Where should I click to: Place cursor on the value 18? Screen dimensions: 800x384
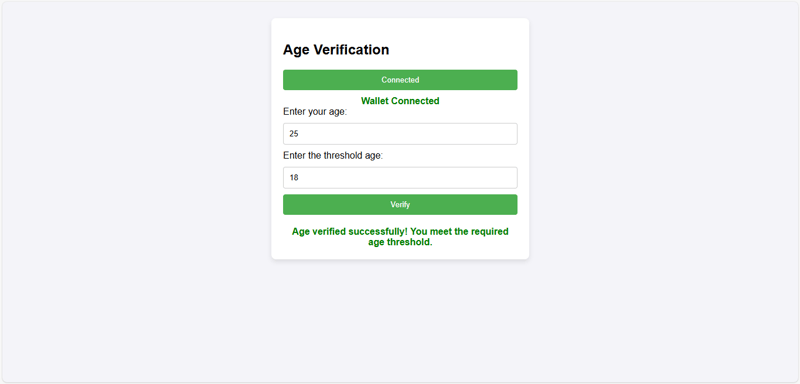click(294, 178)
